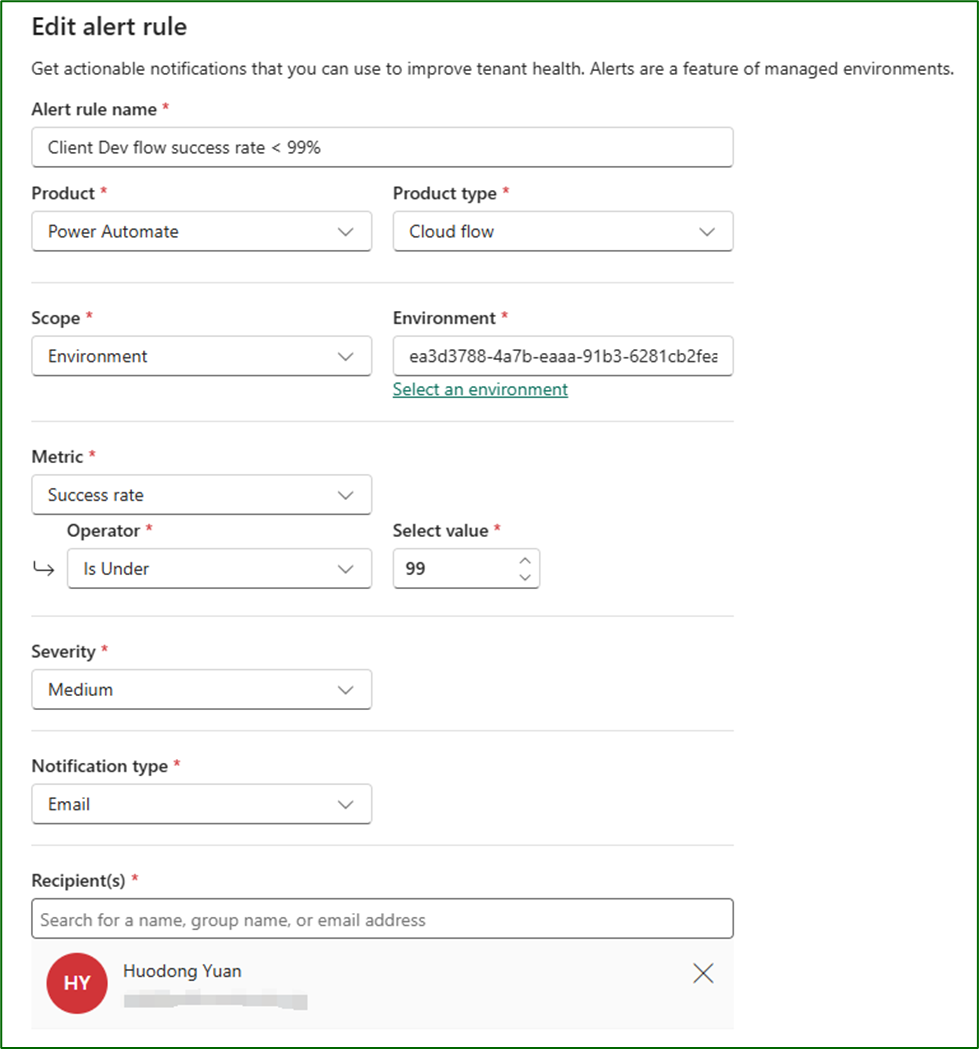Open the Scope dropdown set to Environment

pos(201,356)
